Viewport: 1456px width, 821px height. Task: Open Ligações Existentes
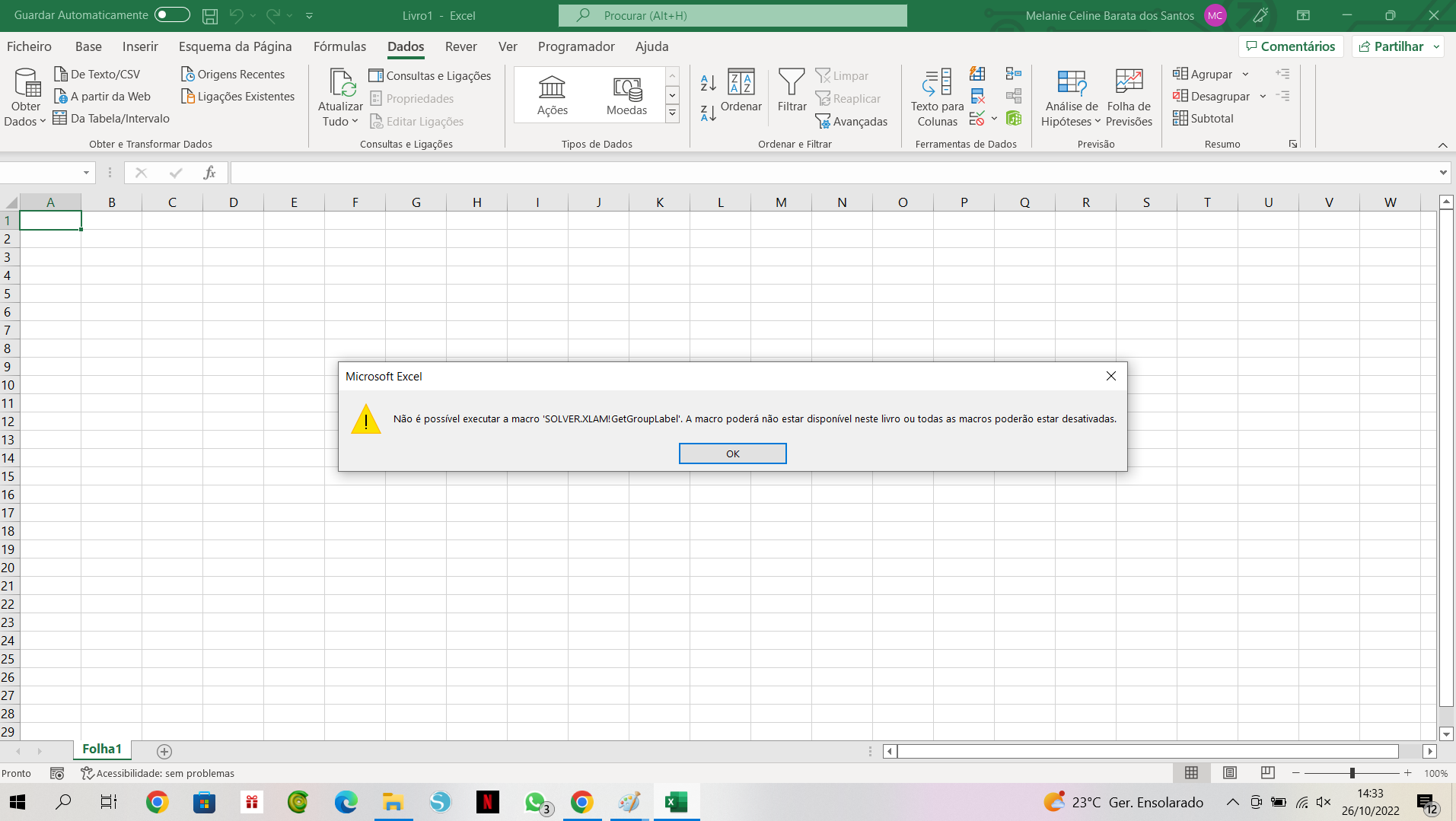click(x=238, y=96)
